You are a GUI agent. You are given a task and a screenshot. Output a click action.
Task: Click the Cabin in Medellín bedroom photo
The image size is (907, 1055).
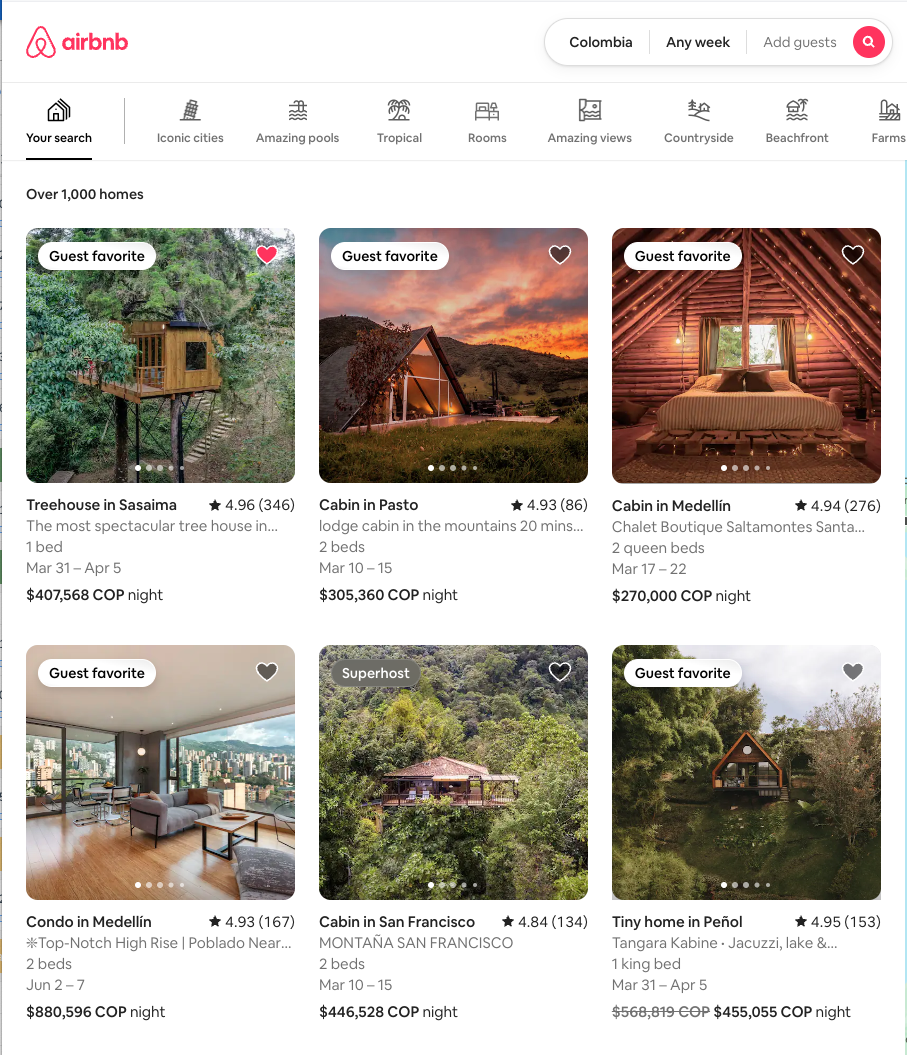746,355
